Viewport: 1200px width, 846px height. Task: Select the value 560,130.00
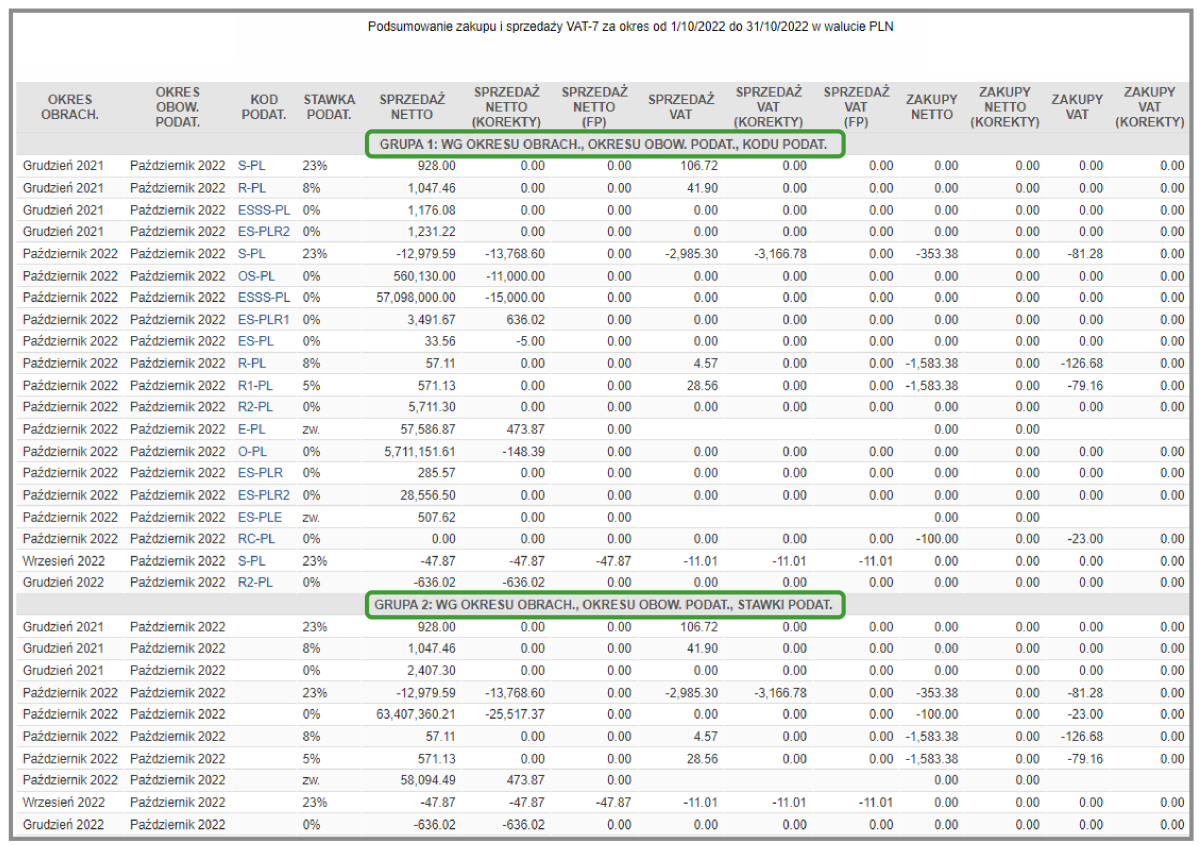coord(424,276)
